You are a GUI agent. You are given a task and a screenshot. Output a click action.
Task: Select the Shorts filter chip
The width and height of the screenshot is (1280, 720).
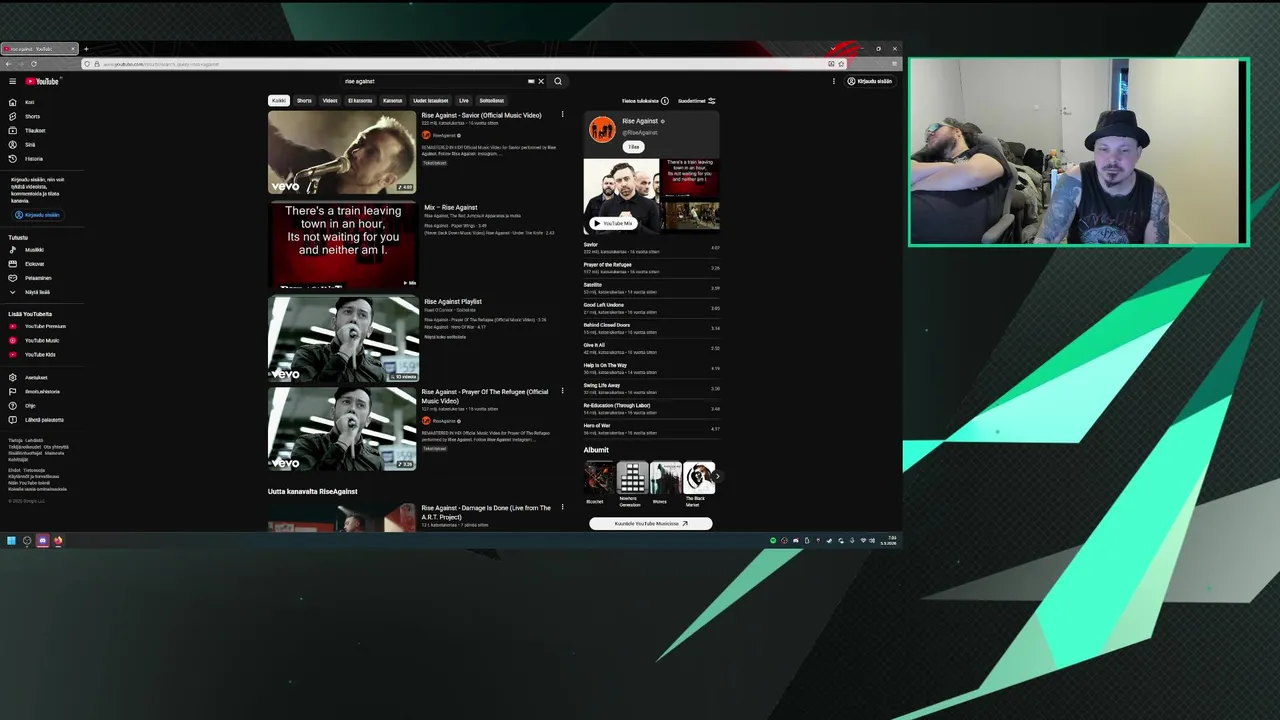[x=304, y=100]
